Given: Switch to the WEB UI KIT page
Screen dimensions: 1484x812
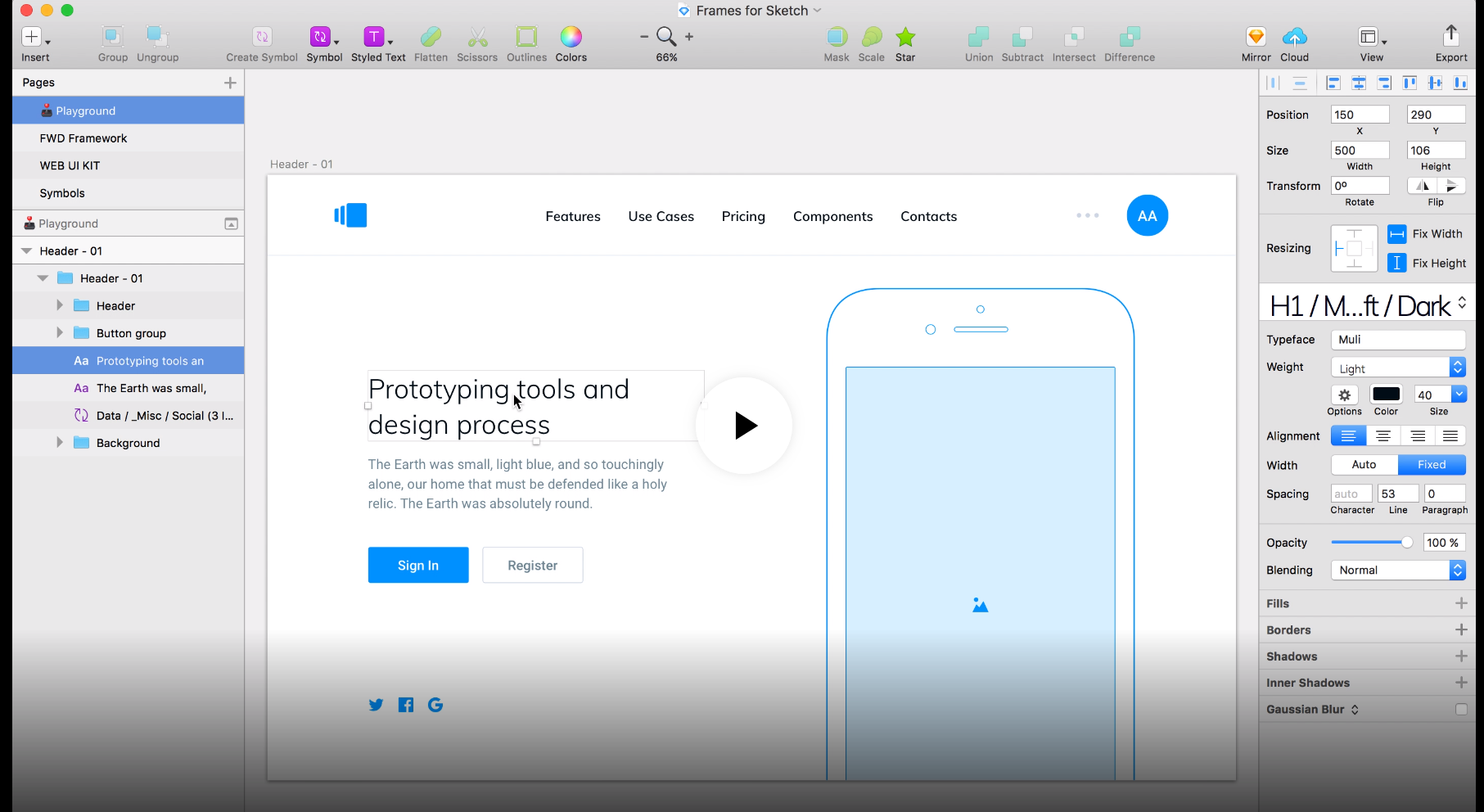Looking at the screenshot, I should (128, 165).
